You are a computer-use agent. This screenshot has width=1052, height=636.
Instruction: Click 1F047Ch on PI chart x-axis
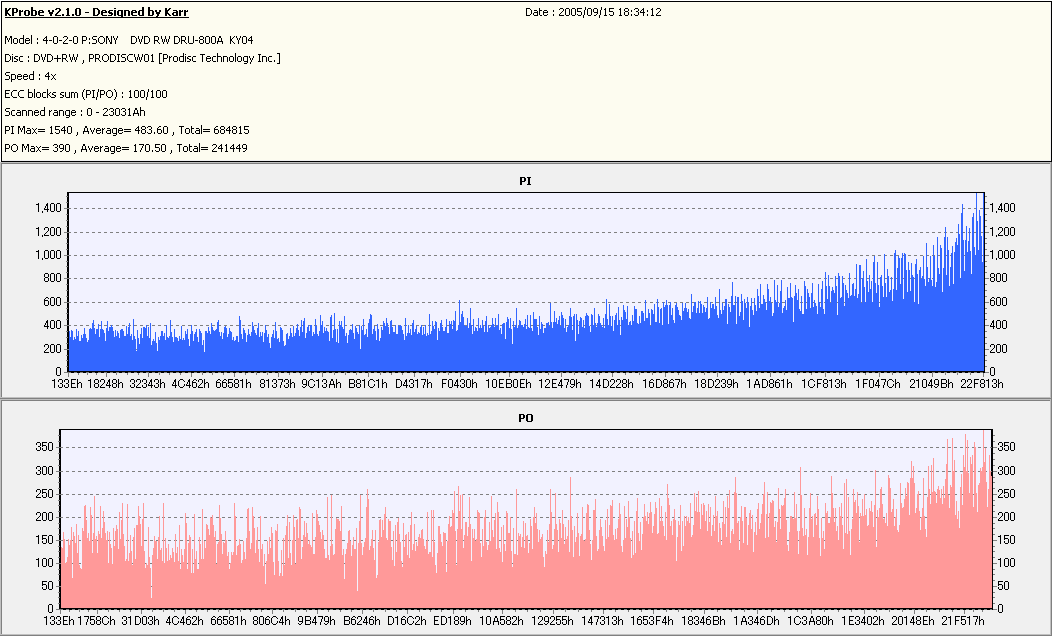878,384
